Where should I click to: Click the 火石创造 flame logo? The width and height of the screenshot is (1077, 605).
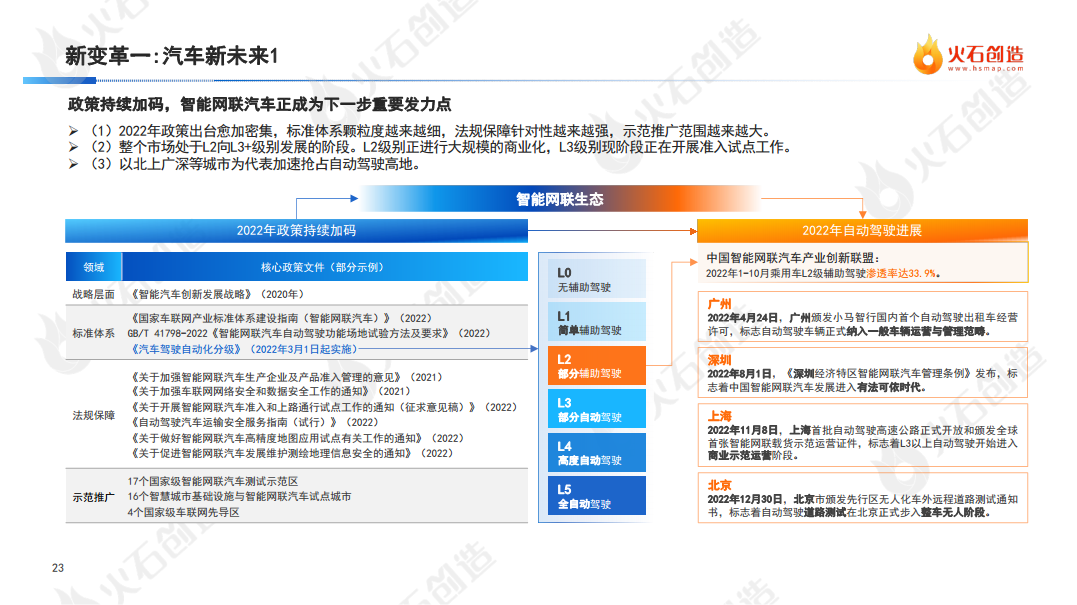tap(927, 54)
